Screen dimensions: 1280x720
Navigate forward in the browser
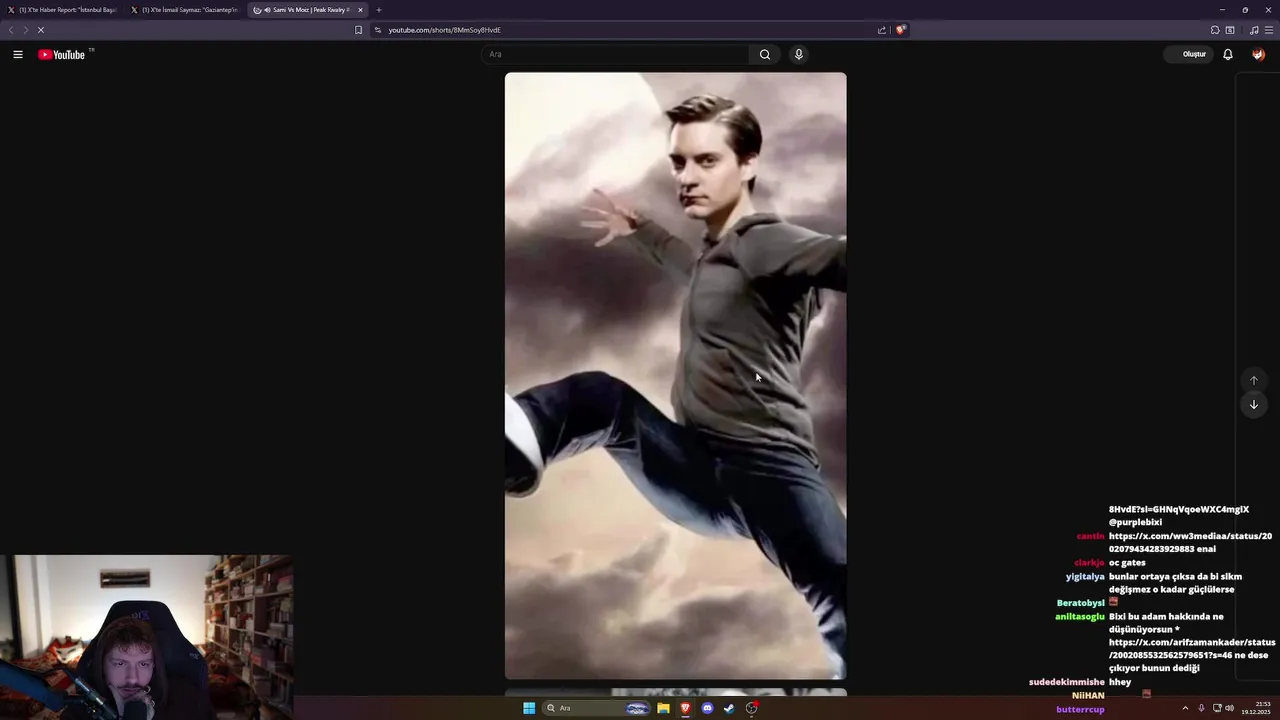25,30
